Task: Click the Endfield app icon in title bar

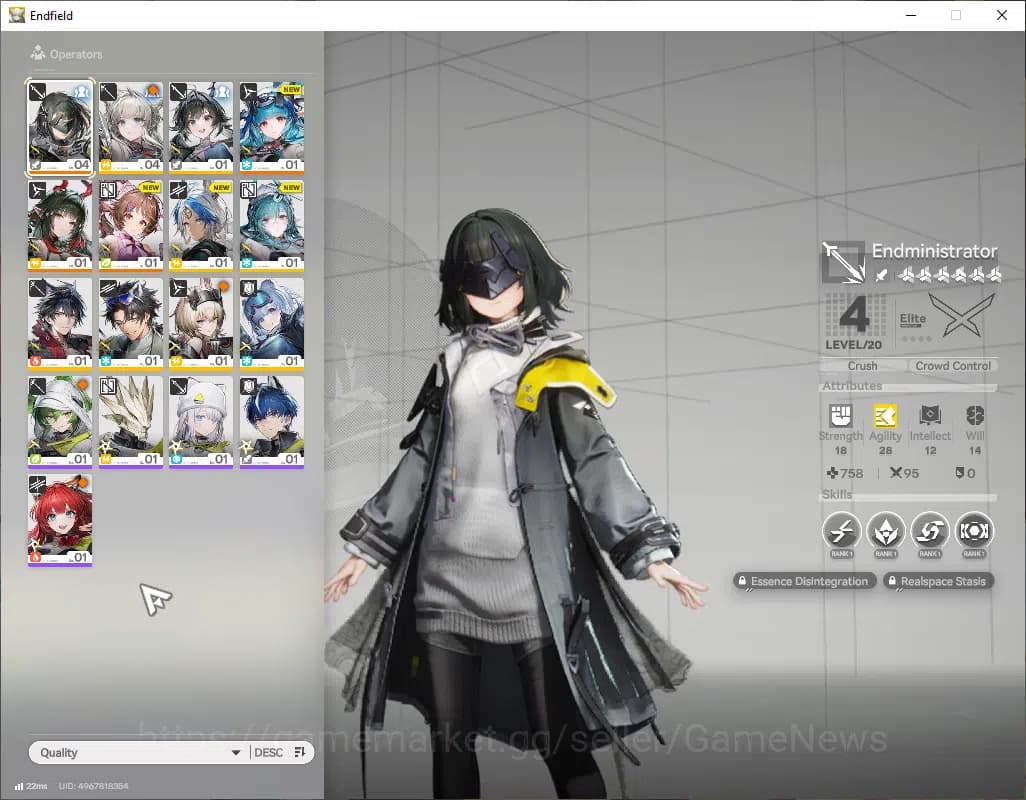Action: 16,14
